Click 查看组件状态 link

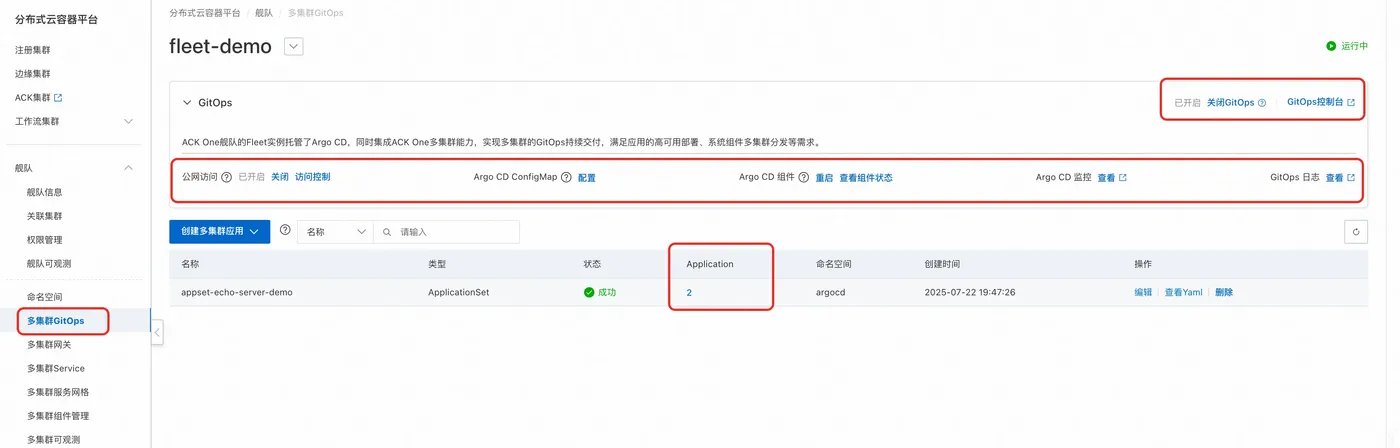click(x=866, y=177)
